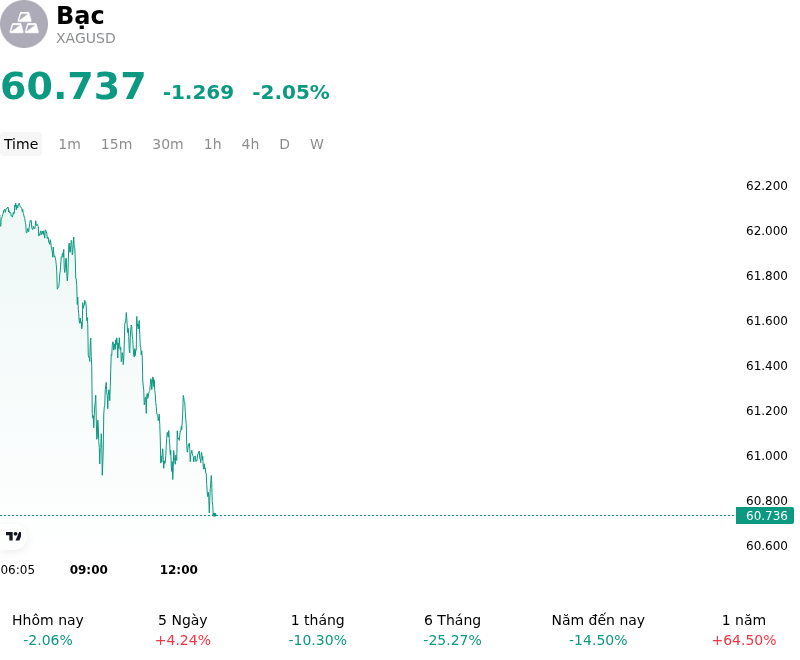Viewport: 800px width, 660px height.
Task: Select the 1 năm performance range
Action: point(744,630)
